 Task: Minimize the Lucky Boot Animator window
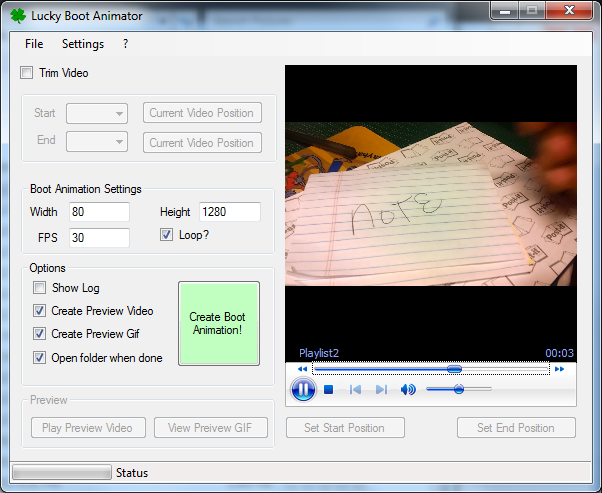pyautogui.click(x=505, y=11)
